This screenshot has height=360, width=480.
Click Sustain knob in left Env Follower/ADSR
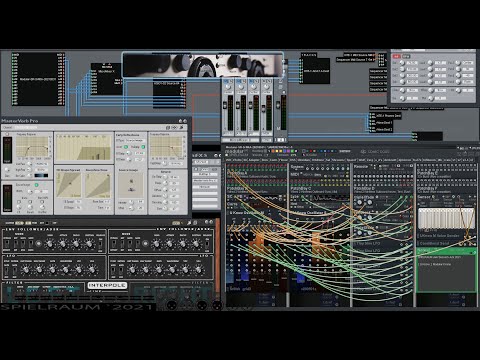[89, 244]
